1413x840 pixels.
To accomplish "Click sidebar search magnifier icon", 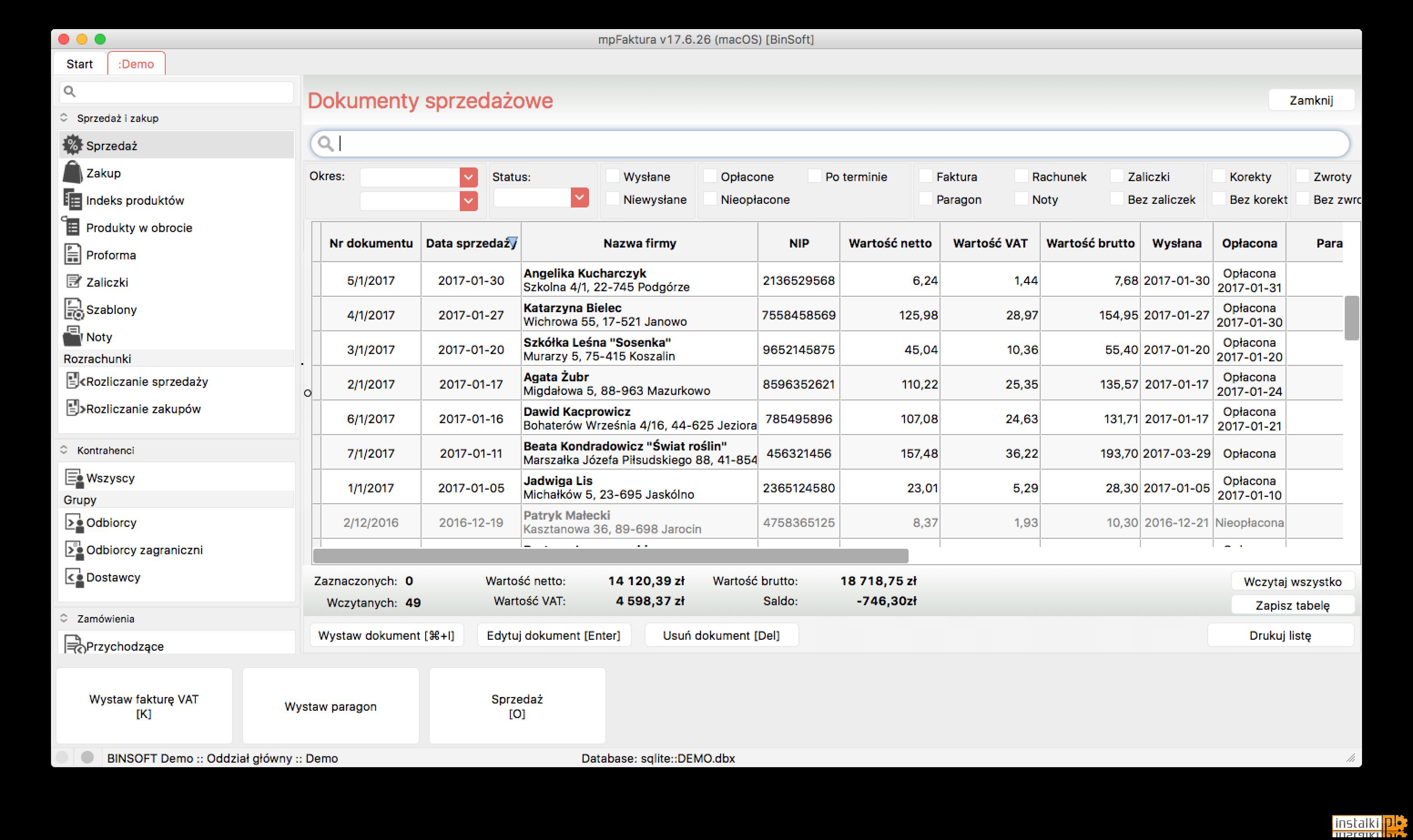I will [x=70, y=91].
